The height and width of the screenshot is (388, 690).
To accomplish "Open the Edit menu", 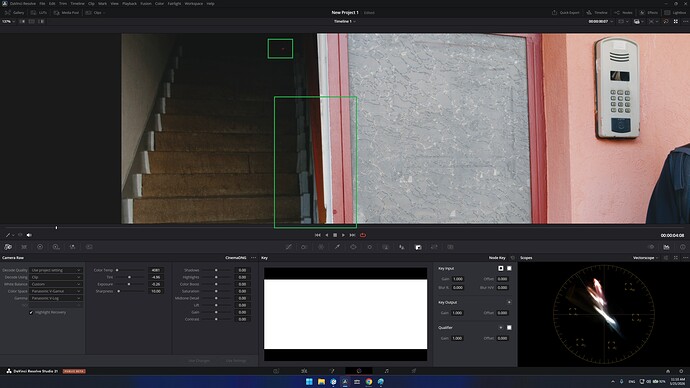I will click(52, 4).
